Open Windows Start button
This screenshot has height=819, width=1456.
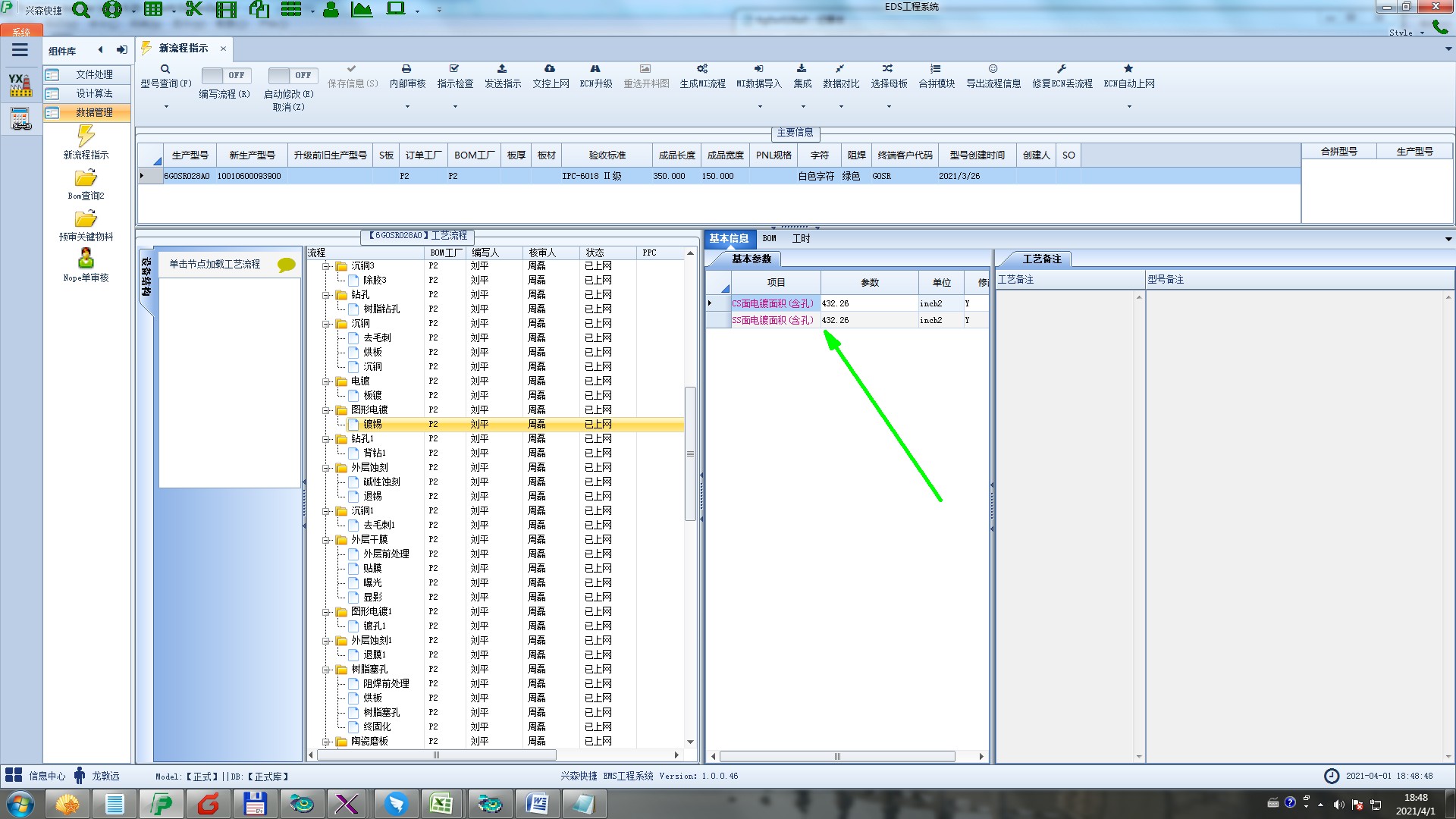pyautogui.click(x=20, y=804)
